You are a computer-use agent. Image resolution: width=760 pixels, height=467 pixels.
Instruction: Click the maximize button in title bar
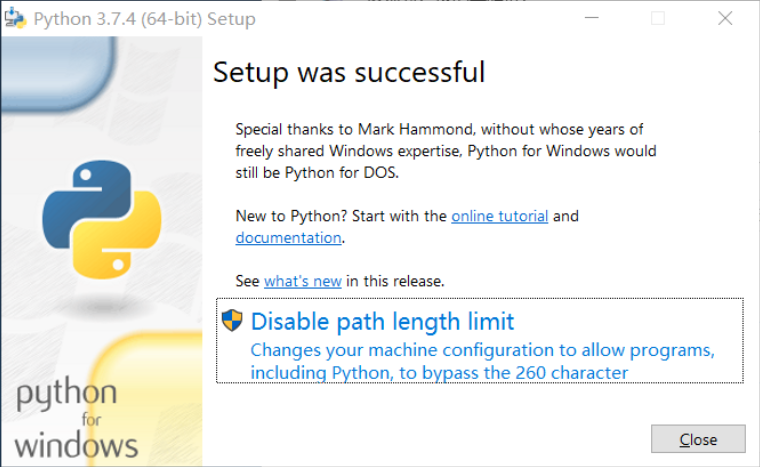tap(657, 19)
